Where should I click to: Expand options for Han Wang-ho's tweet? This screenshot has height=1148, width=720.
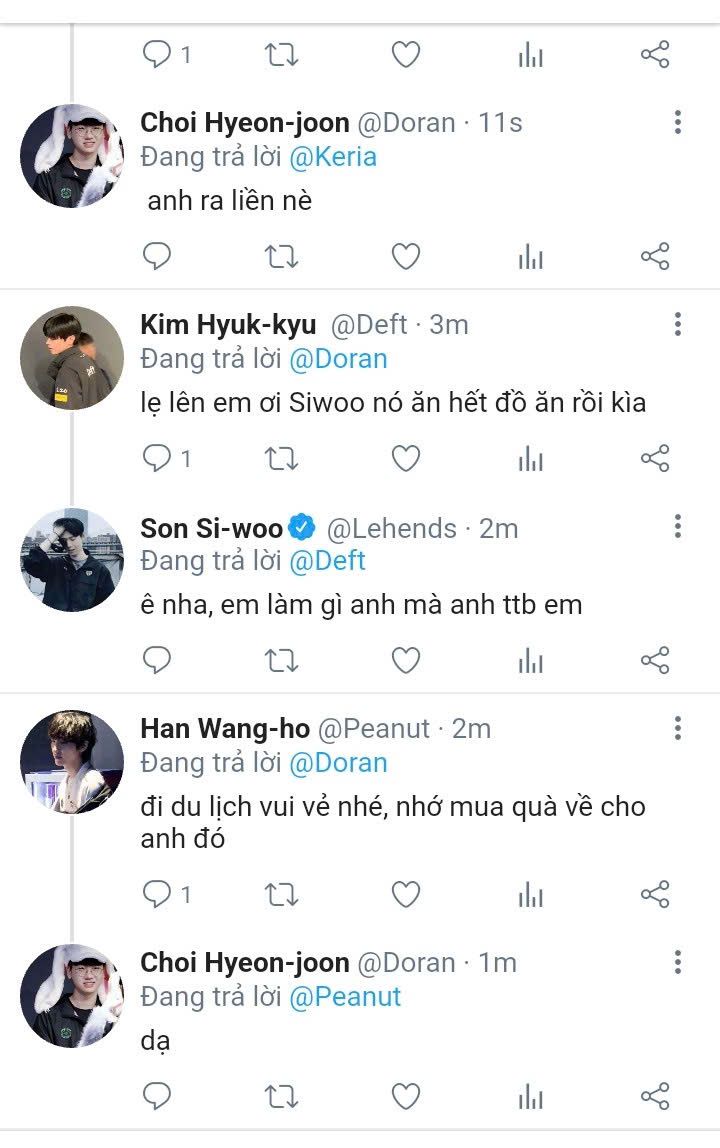click(678, 728)
